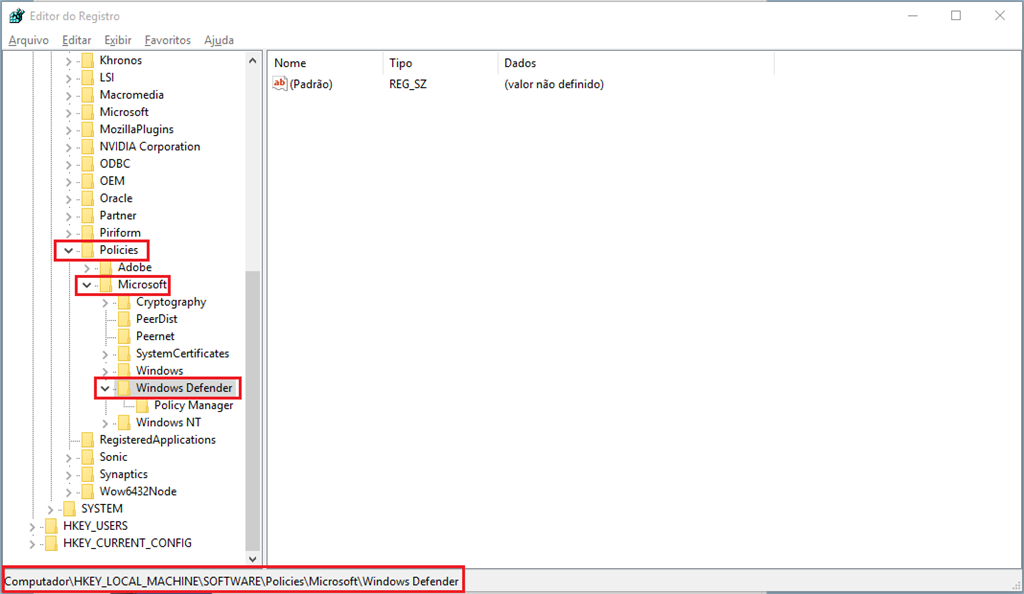Click the Registry Editor title bar icon
Viewport: 1024px width, 594px height.
coord(16,16)
